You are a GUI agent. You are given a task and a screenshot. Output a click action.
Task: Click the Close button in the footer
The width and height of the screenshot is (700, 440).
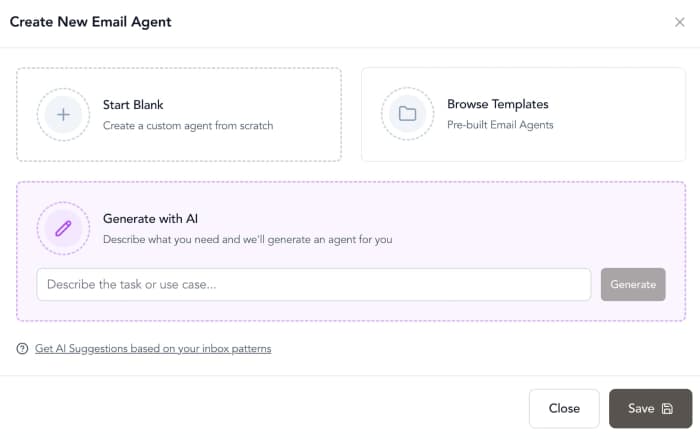tap(564, 408)
